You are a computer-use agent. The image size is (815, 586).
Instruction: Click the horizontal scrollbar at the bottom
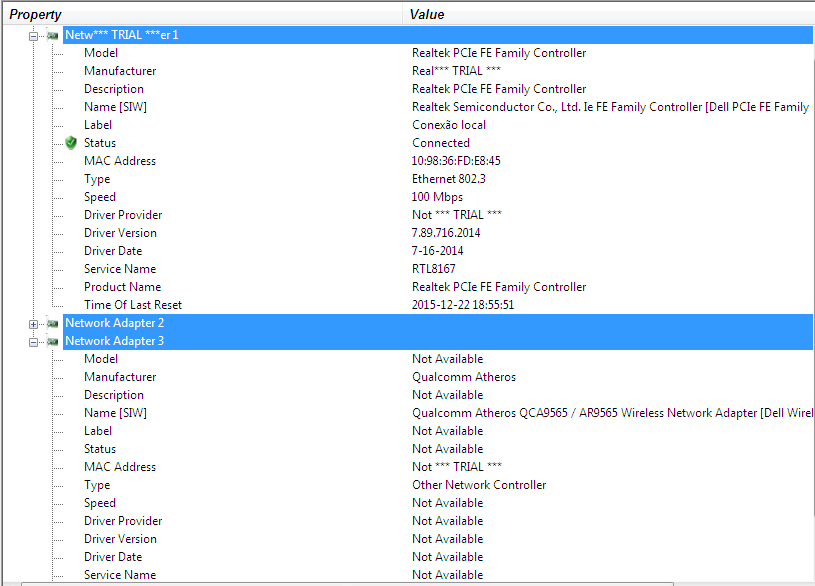click(x=347, y=584)
